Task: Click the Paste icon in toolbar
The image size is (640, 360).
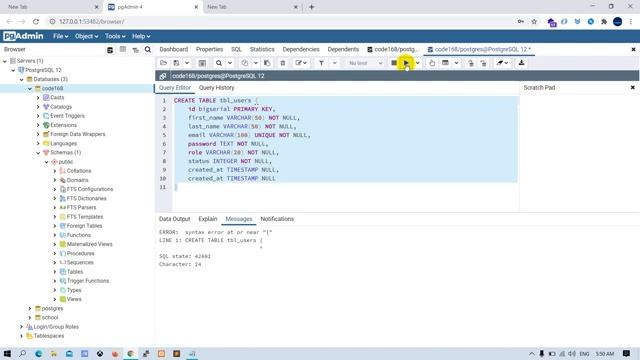Action: [x=267, y=63]
